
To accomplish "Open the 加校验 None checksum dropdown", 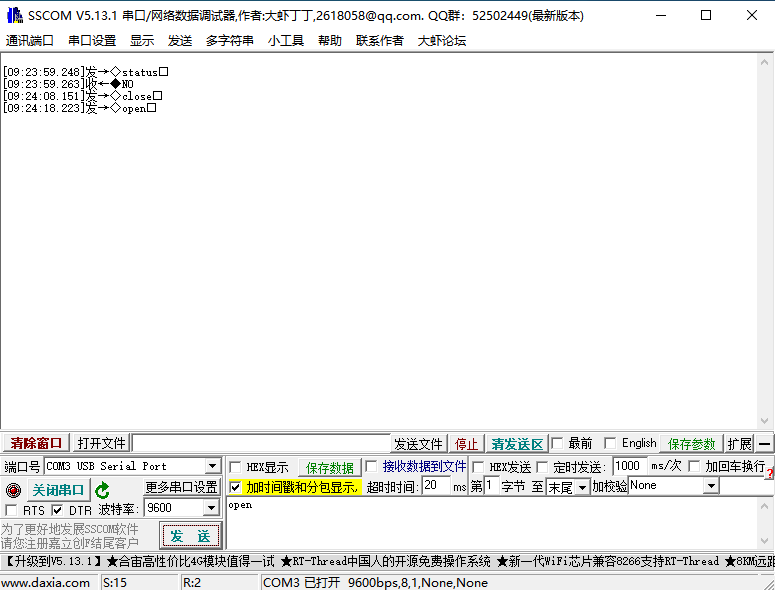I will click(711, 486).
